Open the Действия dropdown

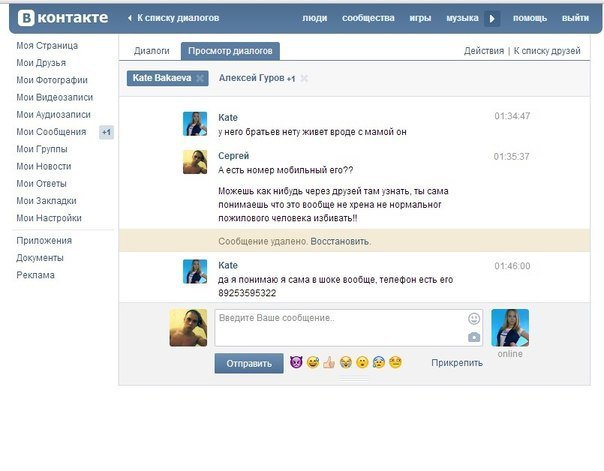(x=484, y=51)
